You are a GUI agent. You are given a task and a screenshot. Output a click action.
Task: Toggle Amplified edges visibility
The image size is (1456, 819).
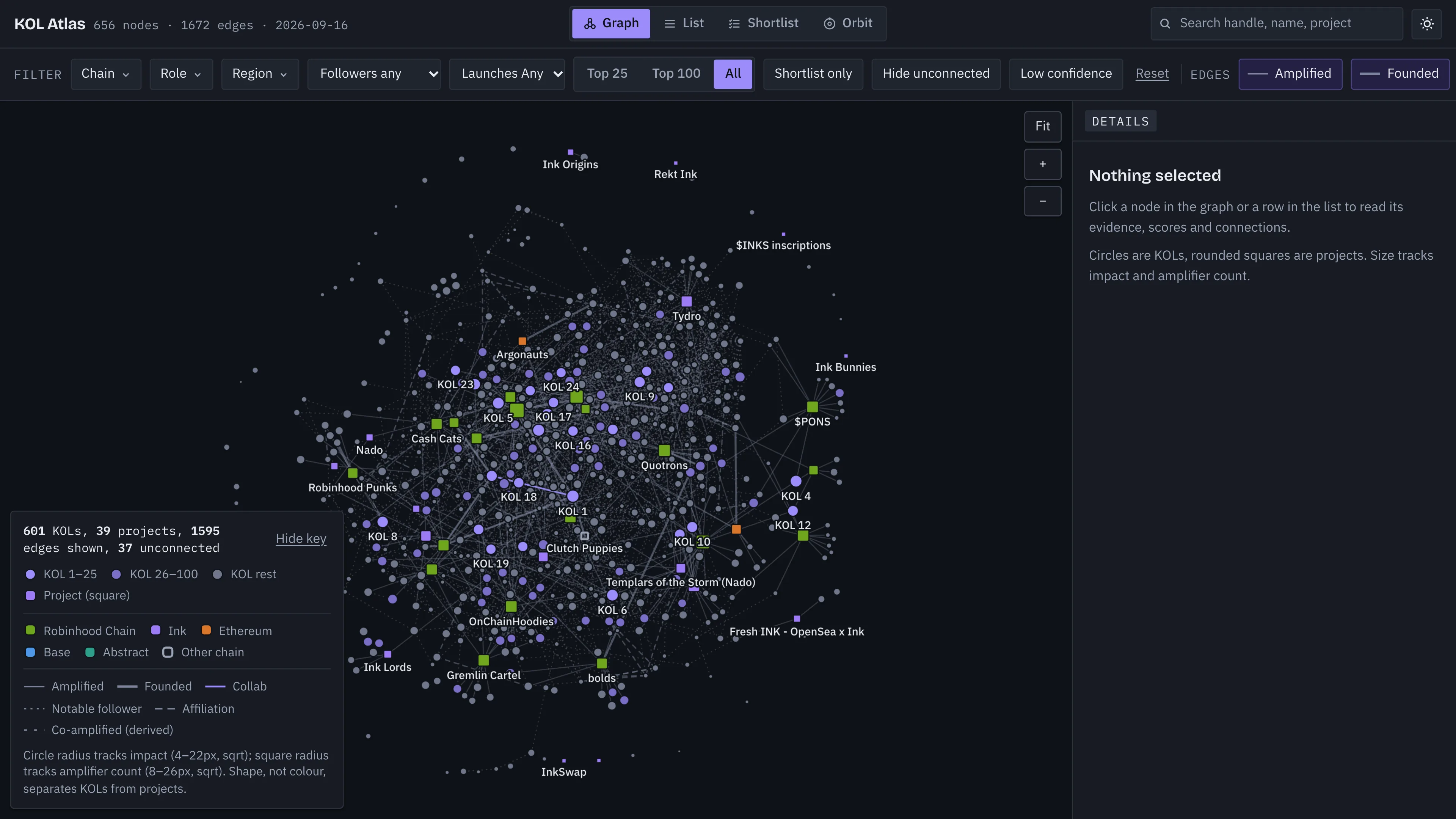click(x=1290, y=74)
